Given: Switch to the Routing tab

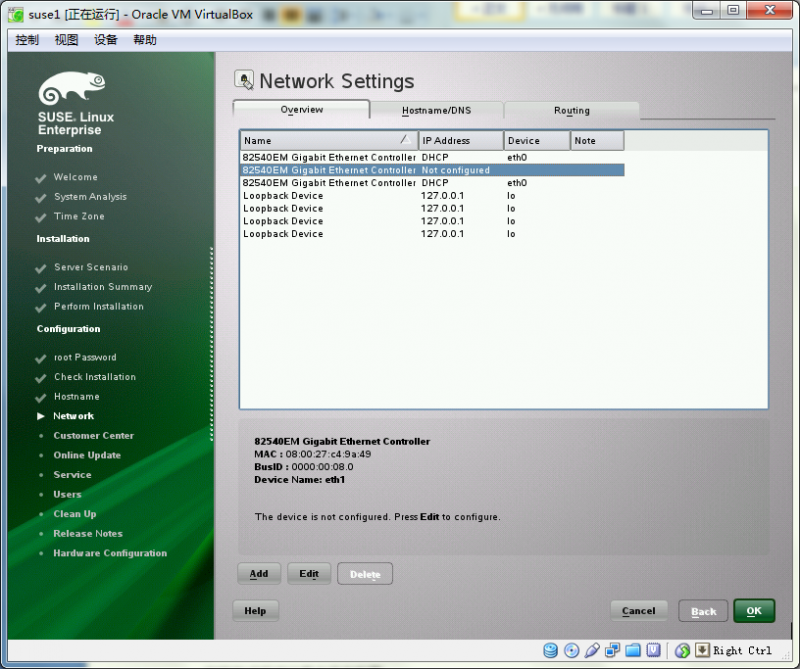Looking at the screenshot, I should pyautogui.click(x=572, y=110).
